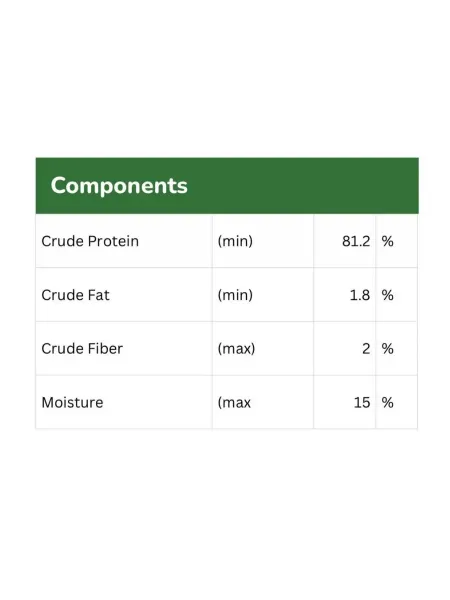Click the word Components in green banner
Screen dimensions: 450x600
pos(119,186)
